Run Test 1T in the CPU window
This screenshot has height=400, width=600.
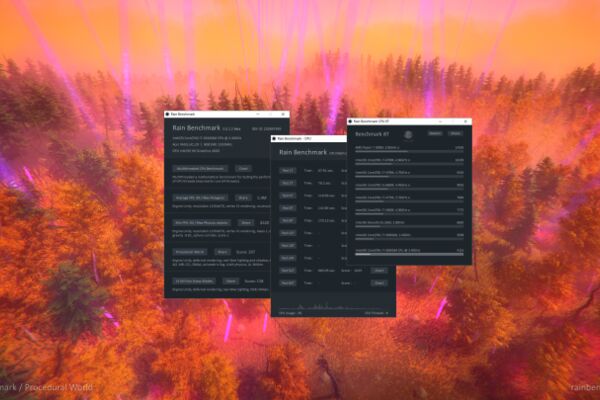pyautogui.click(x=287, y=171)
